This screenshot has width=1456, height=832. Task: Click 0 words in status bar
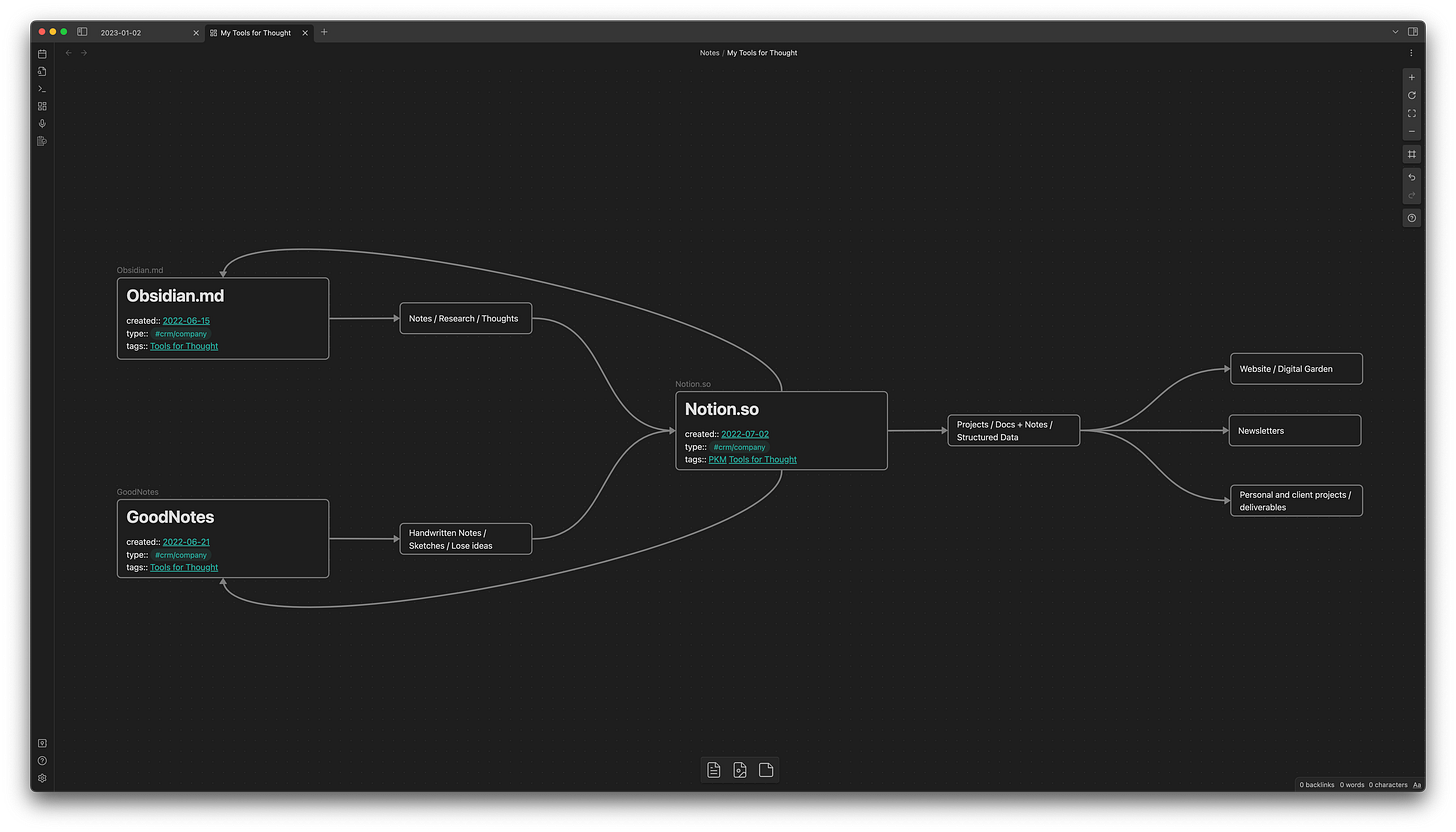pos(1351,785)
